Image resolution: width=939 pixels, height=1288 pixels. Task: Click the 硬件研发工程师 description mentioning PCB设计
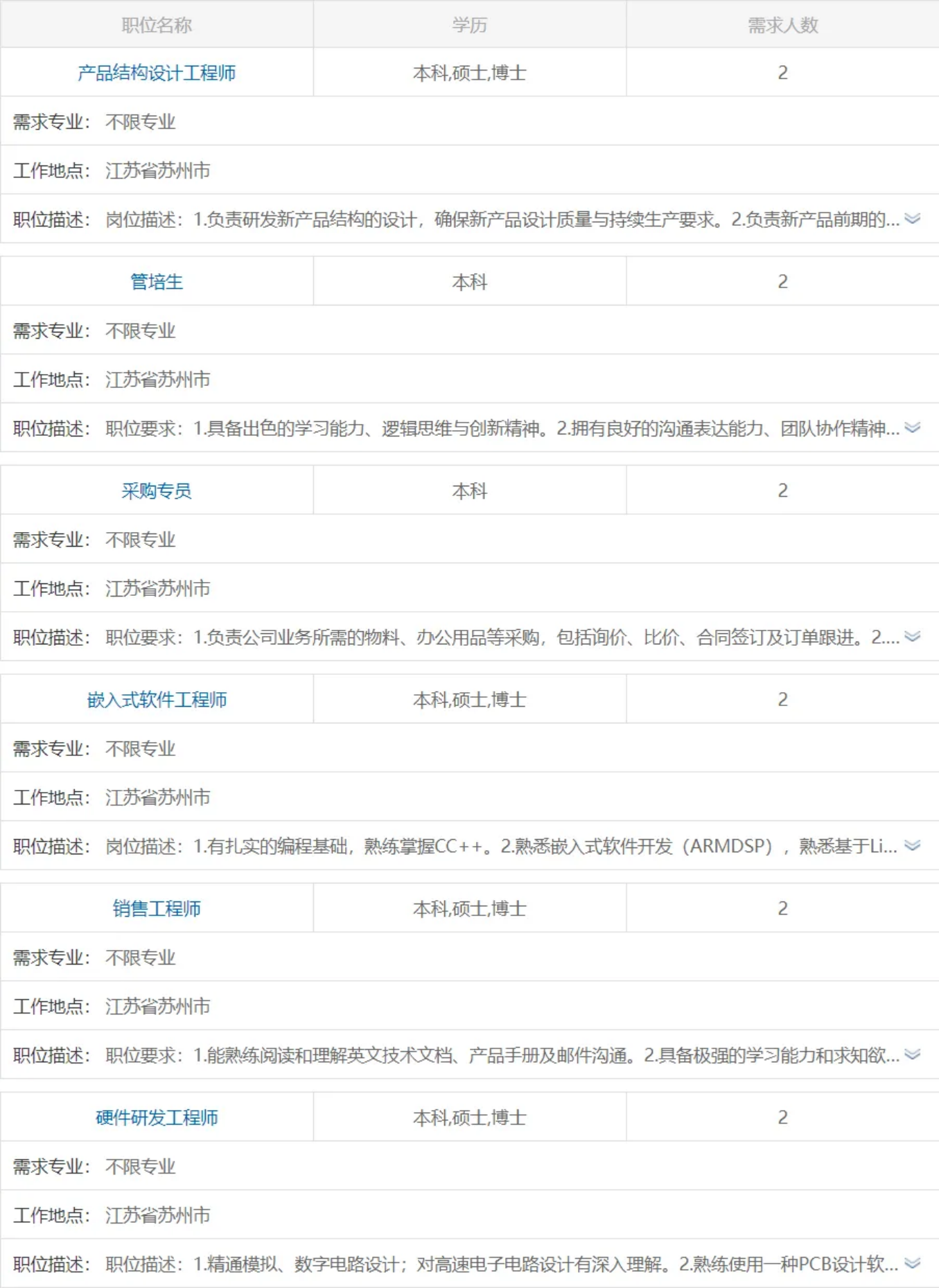(501, 1264)
